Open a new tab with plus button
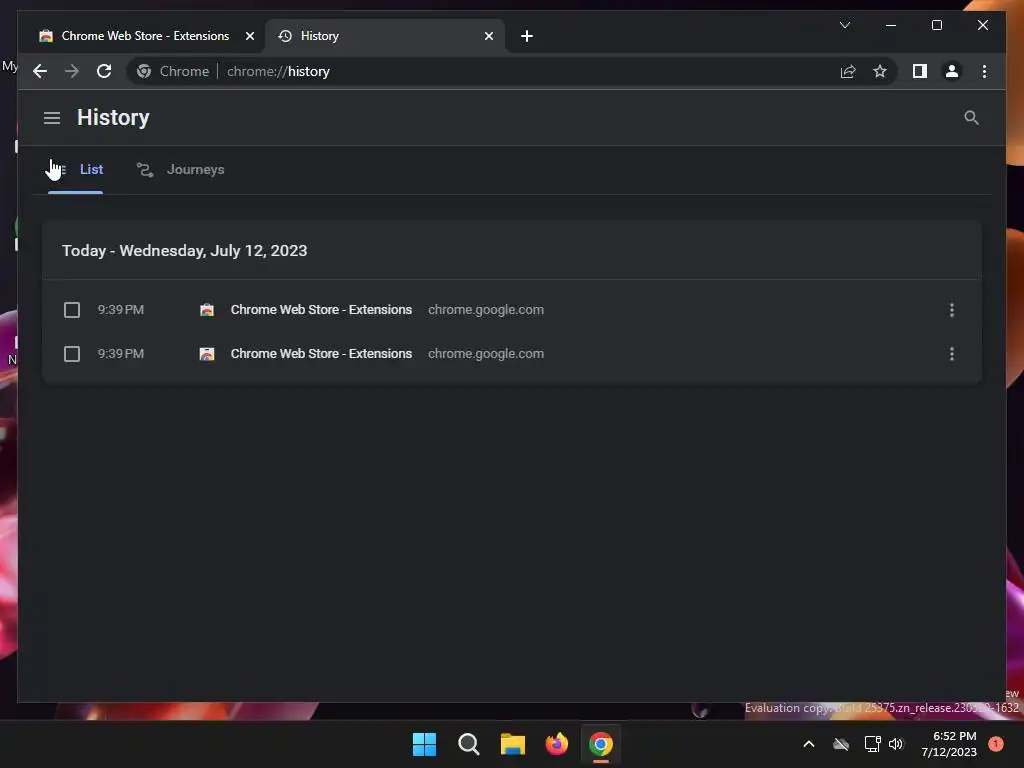Image resolution: width=1024 pixels, height=768 pixels. pos(527,36)
